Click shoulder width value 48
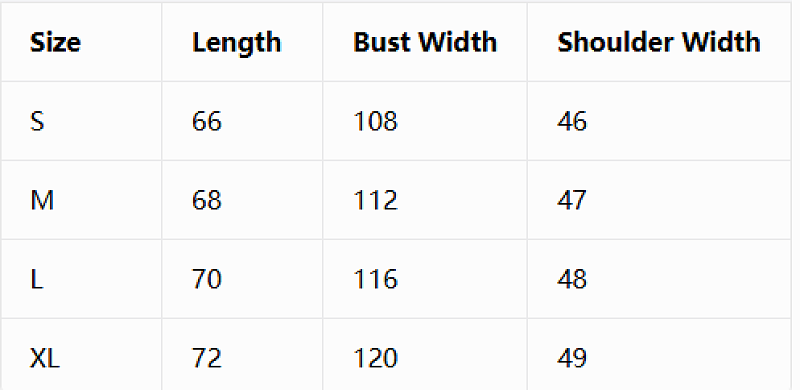The width and height of the screenshot is (800, 390). [572, 280]
